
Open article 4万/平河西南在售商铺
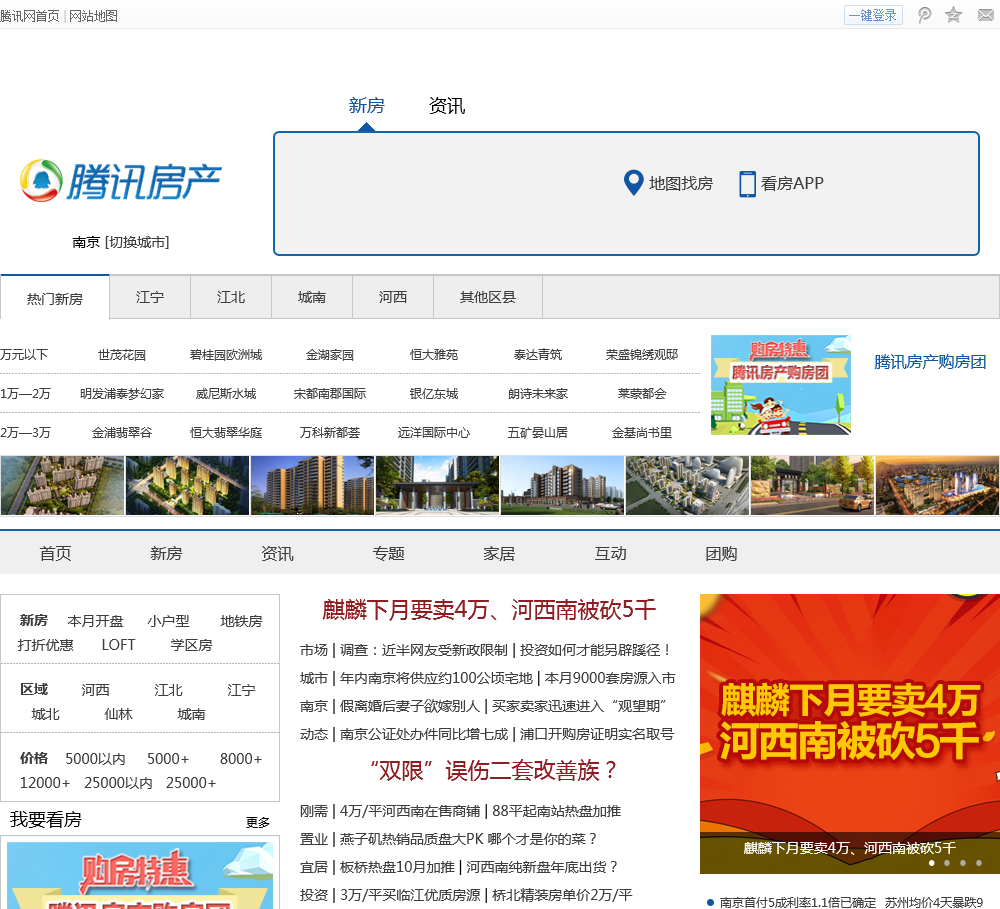(410, 811)
